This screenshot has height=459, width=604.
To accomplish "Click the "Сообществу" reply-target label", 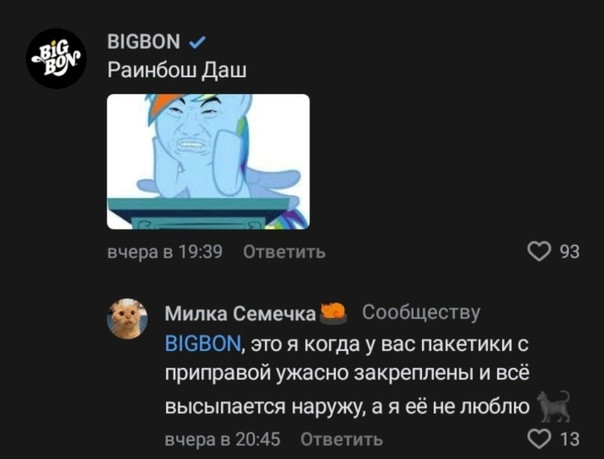I will pos(421,313).
